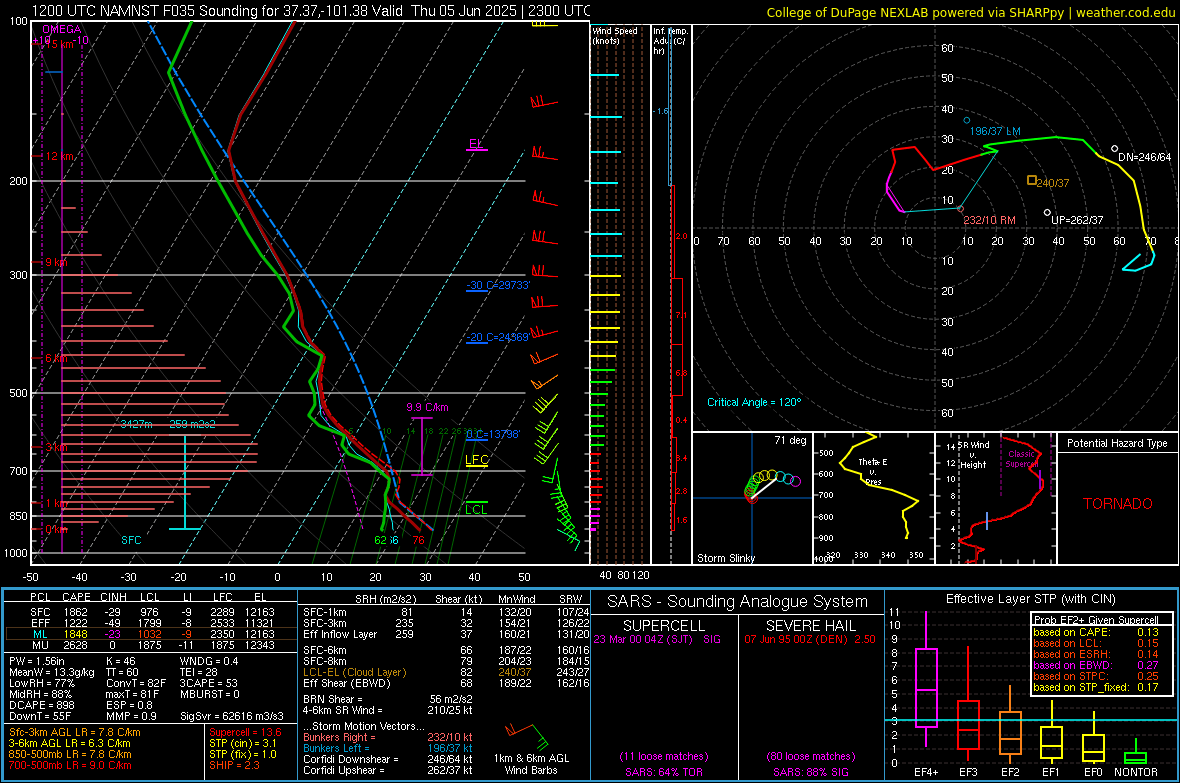Click the SHIP = 2.3 value

coord(234,765)
